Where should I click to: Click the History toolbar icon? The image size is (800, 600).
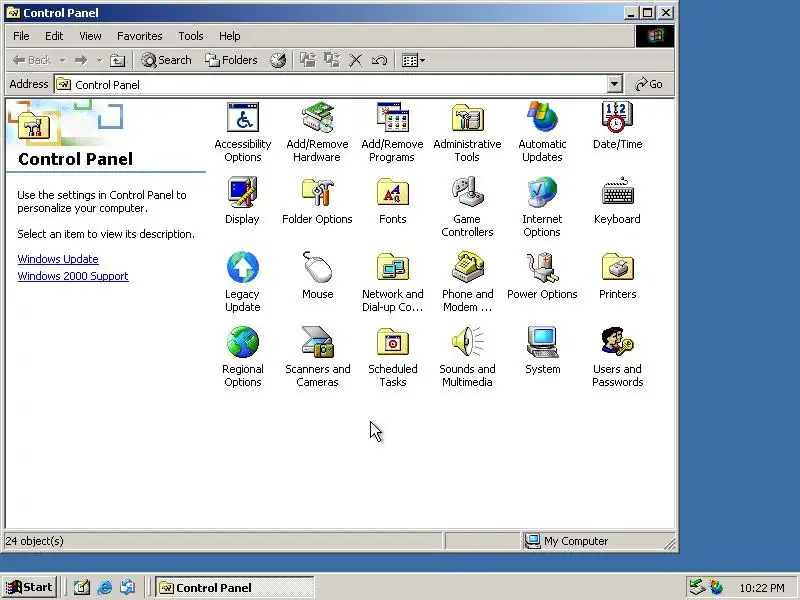pos(278,60)
